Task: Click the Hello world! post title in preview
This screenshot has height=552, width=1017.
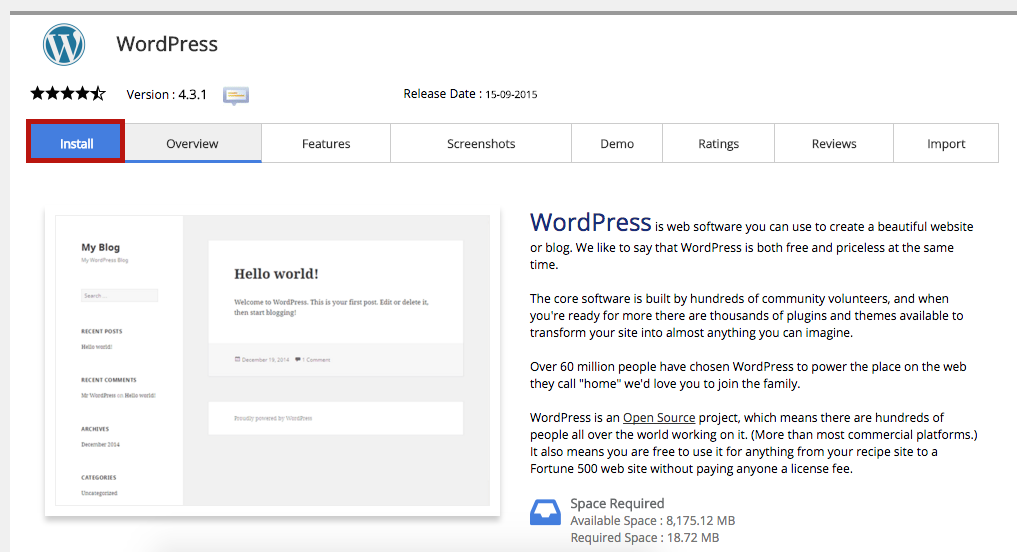Action: pyautogui.click(x=276, y=274)
